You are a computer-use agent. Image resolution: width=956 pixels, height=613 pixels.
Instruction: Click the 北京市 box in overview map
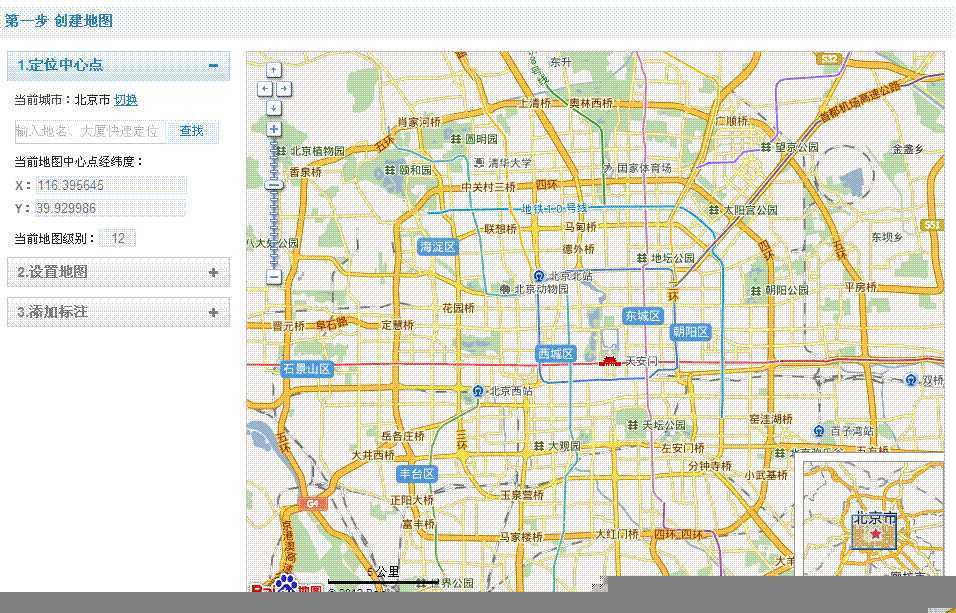(x=874, y=531)
